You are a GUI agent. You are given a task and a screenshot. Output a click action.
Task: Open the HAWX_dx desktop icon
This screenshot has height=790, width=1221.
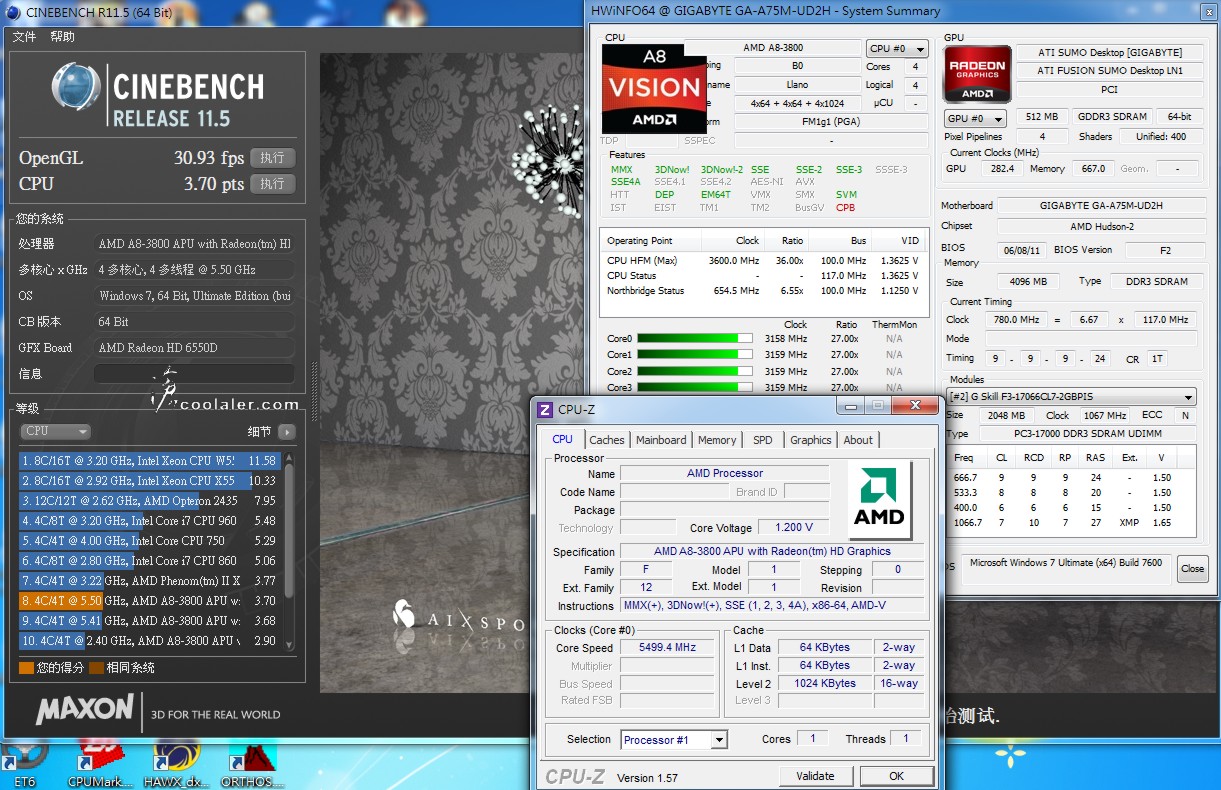click(x=175, y=766)
